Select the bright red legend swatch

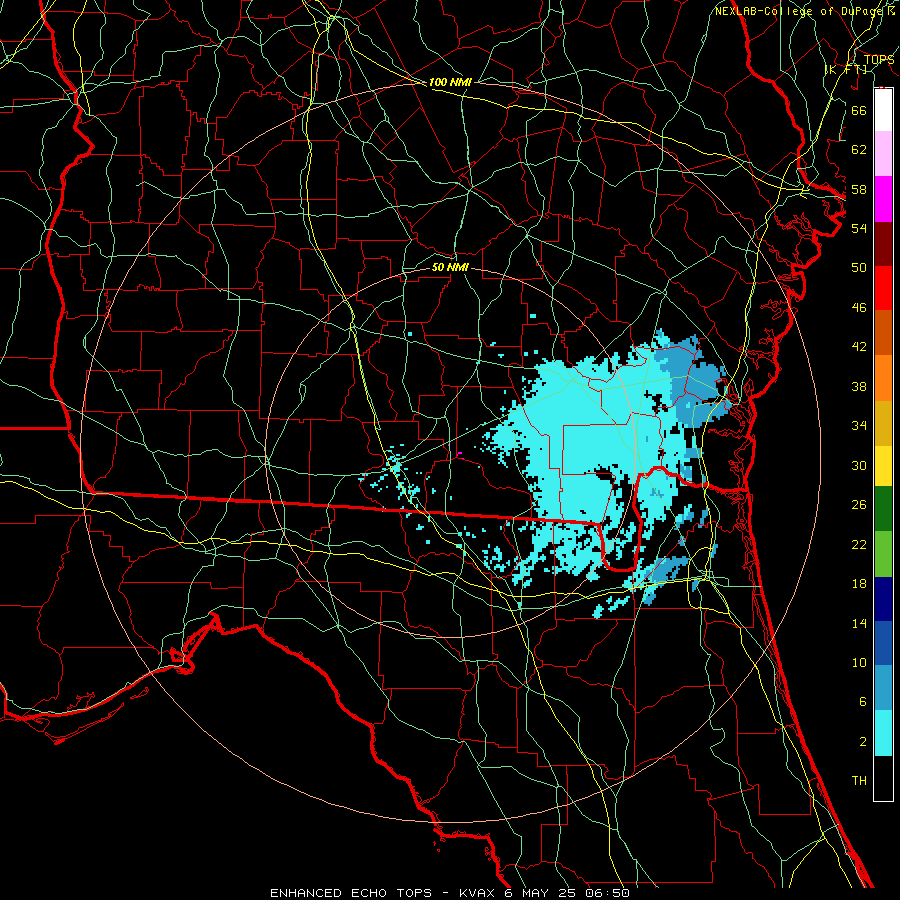point(883,288)
